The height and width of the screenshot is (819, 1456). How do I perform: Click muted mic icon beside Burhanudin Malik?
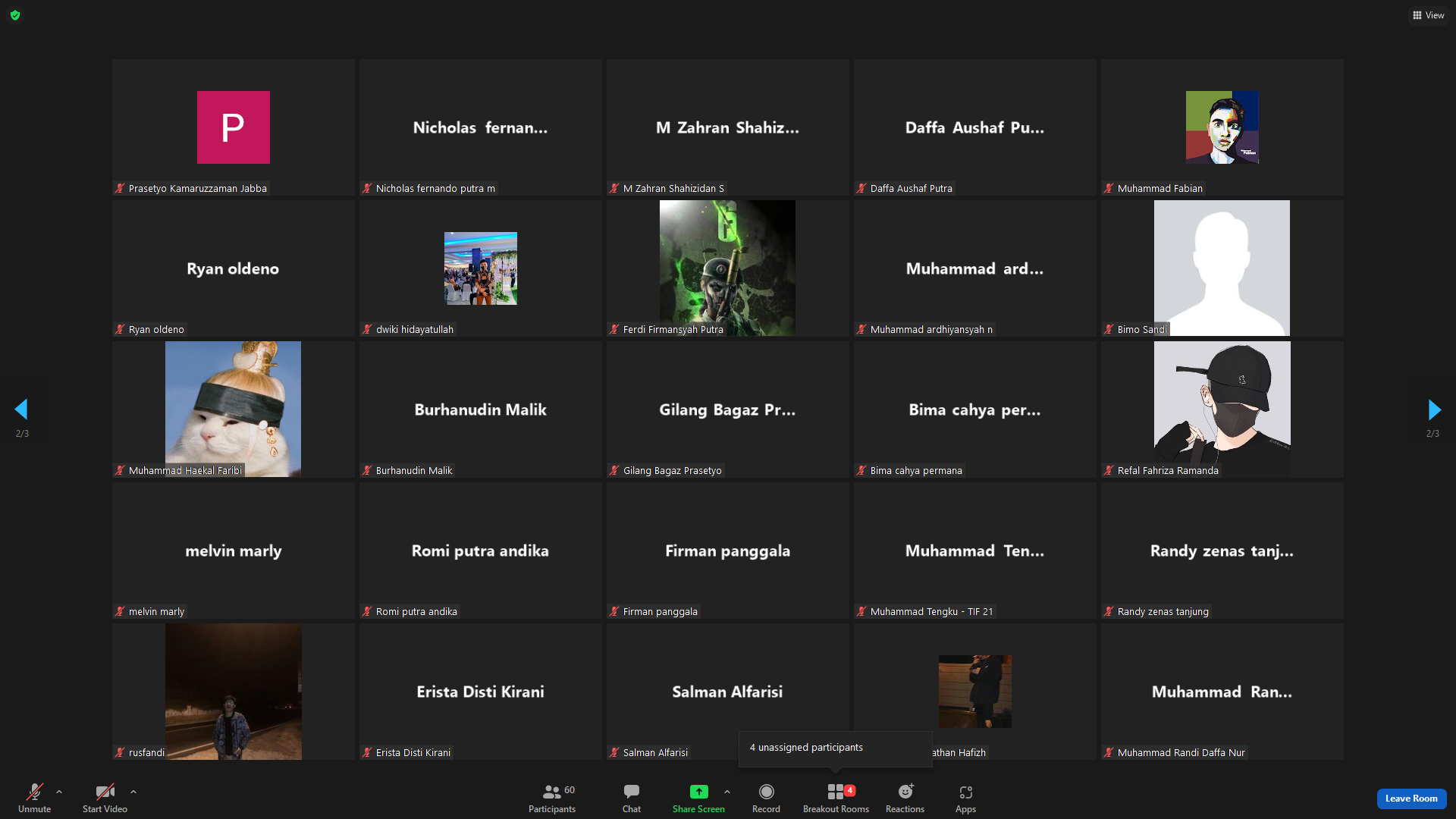[x=367, y=470]
